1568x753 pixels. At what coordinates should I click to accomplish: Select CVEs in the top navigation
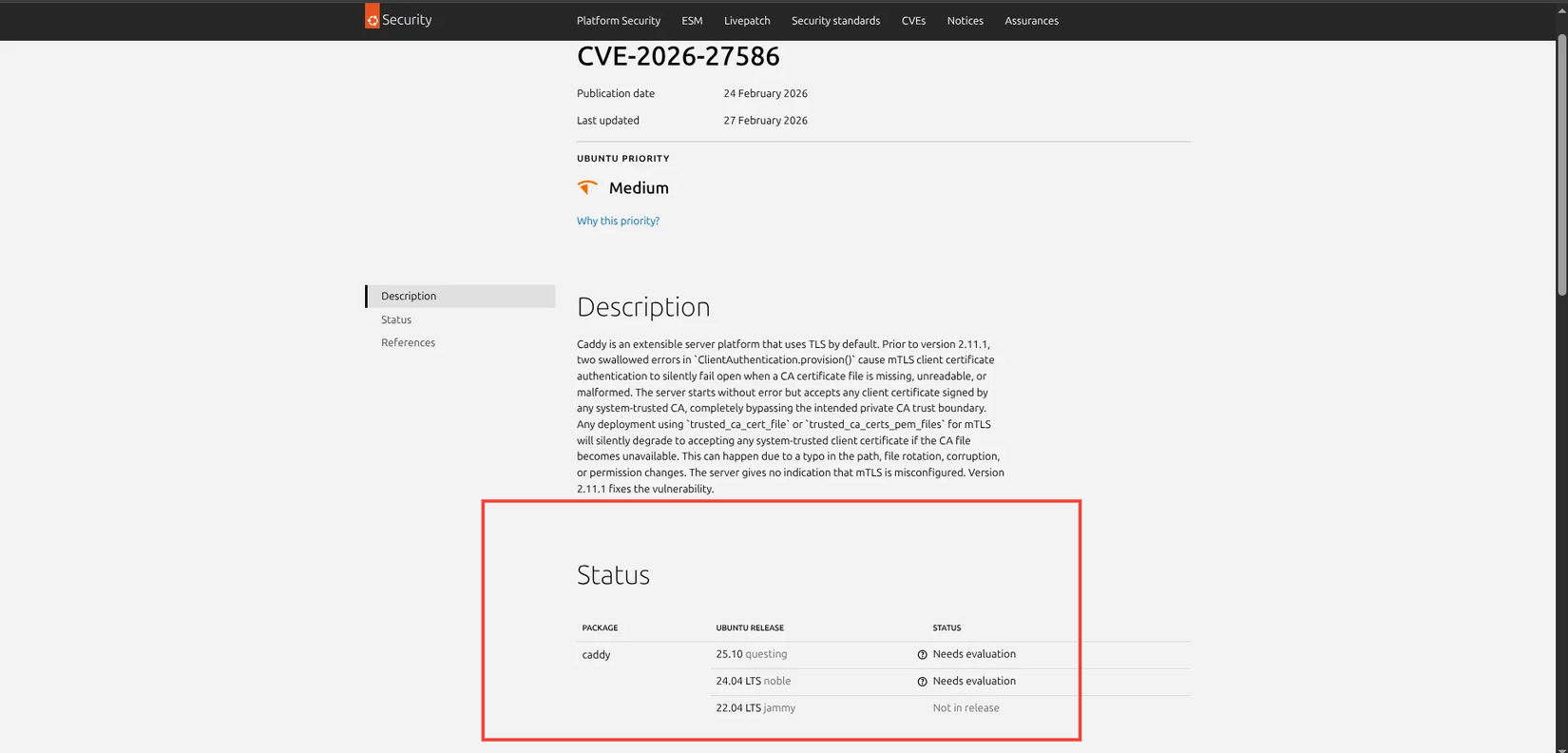tap(913, 20)
